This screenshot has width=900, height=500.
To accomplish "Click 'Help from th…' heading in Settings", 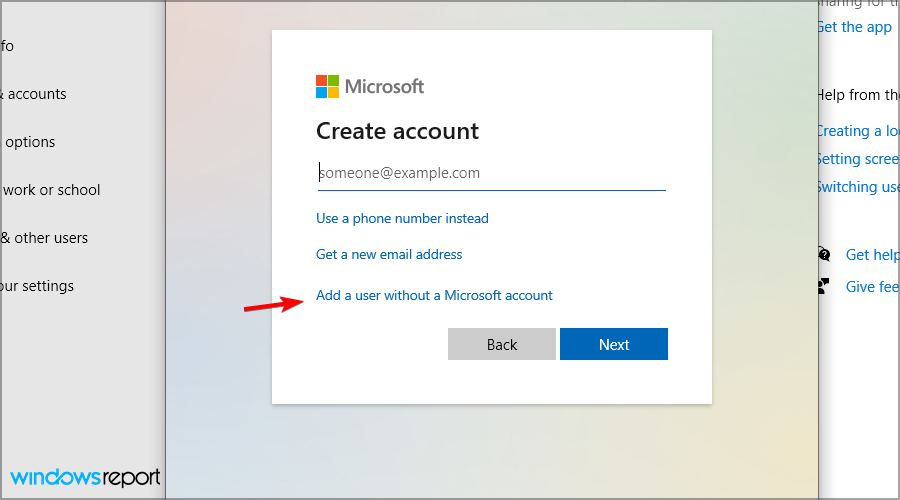I will tap(859, 95).
